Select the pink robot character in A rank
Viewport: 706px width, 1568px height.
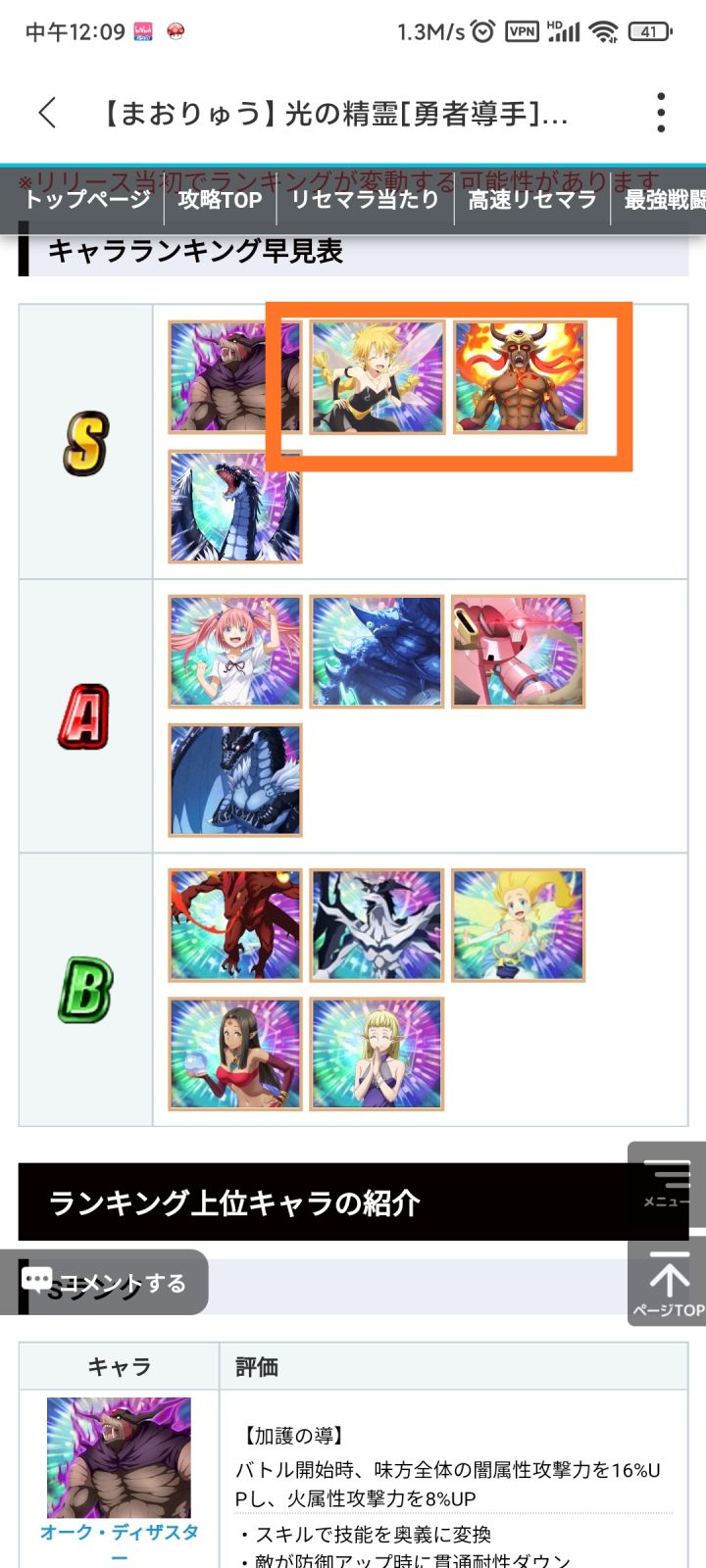coord(519,652)
